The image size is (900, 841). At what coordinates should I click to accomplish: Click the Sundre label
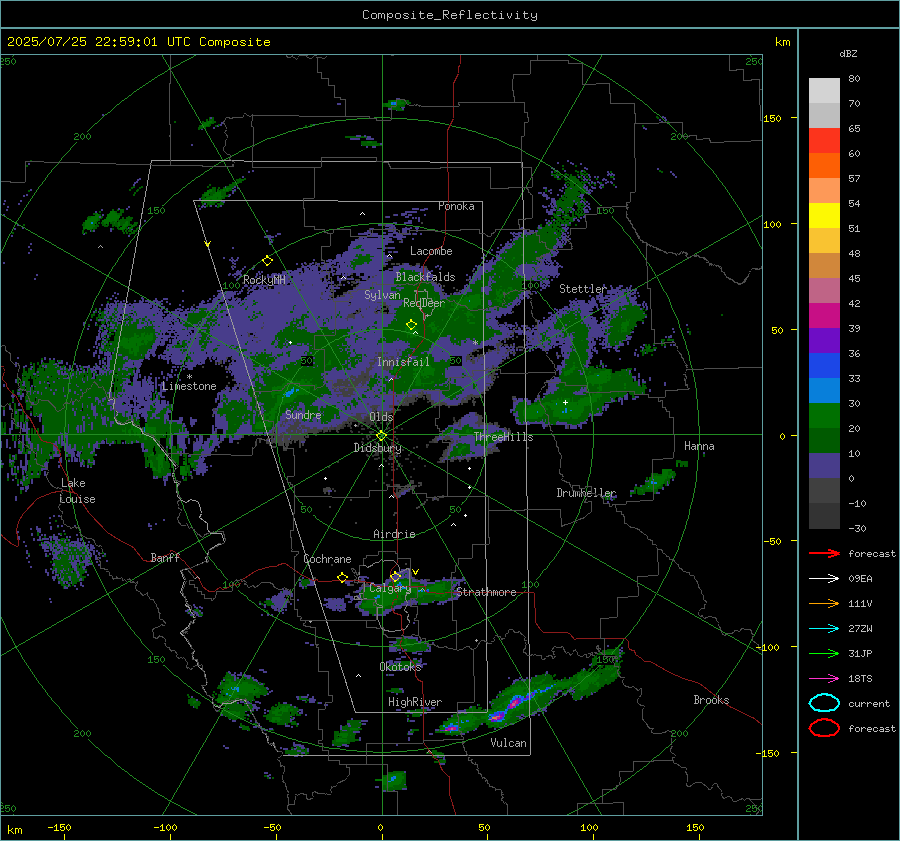(x=303, y=415)
